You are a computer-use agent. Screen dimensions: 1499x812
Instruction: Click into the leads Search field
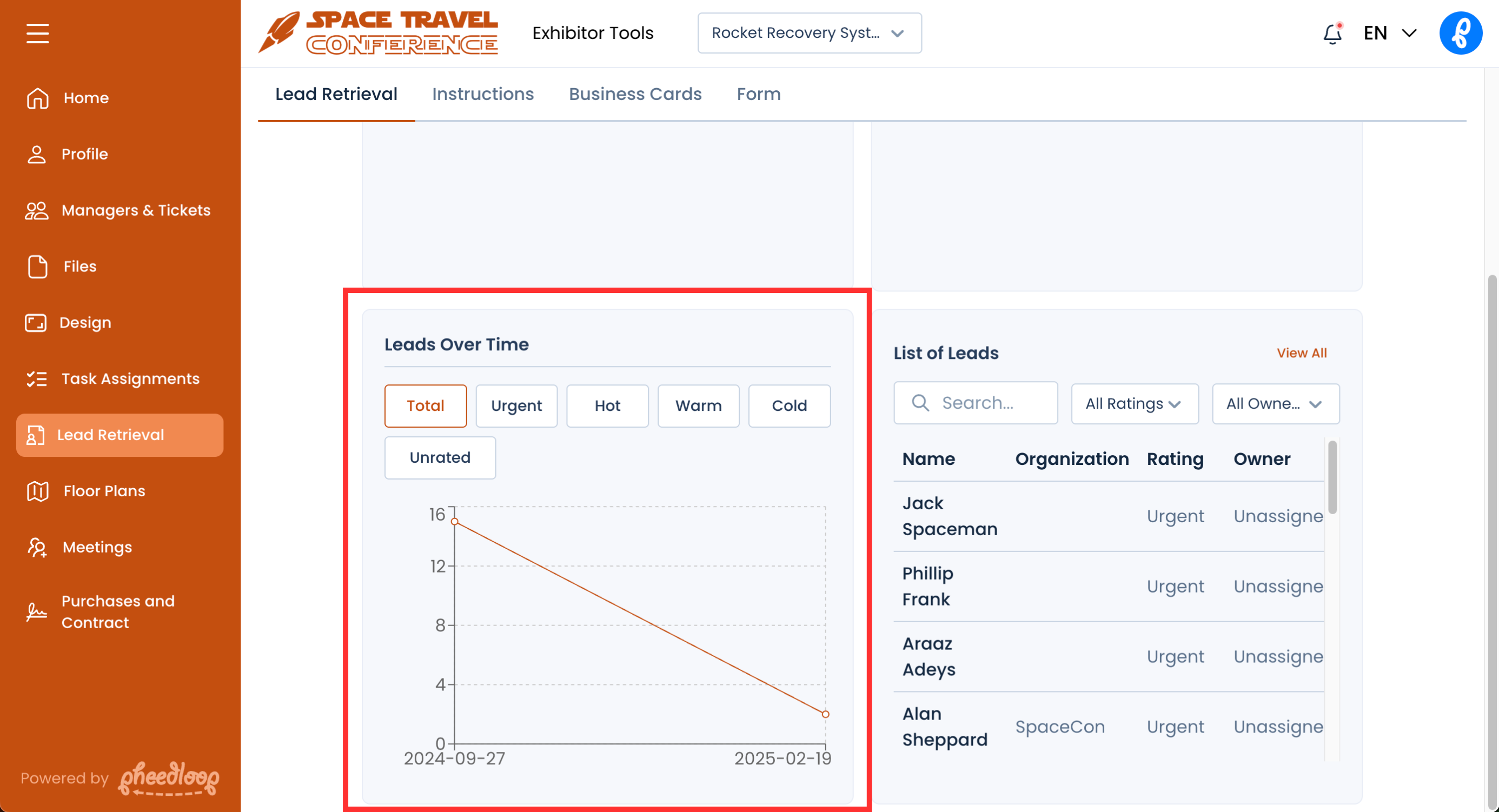click(976, 403)
